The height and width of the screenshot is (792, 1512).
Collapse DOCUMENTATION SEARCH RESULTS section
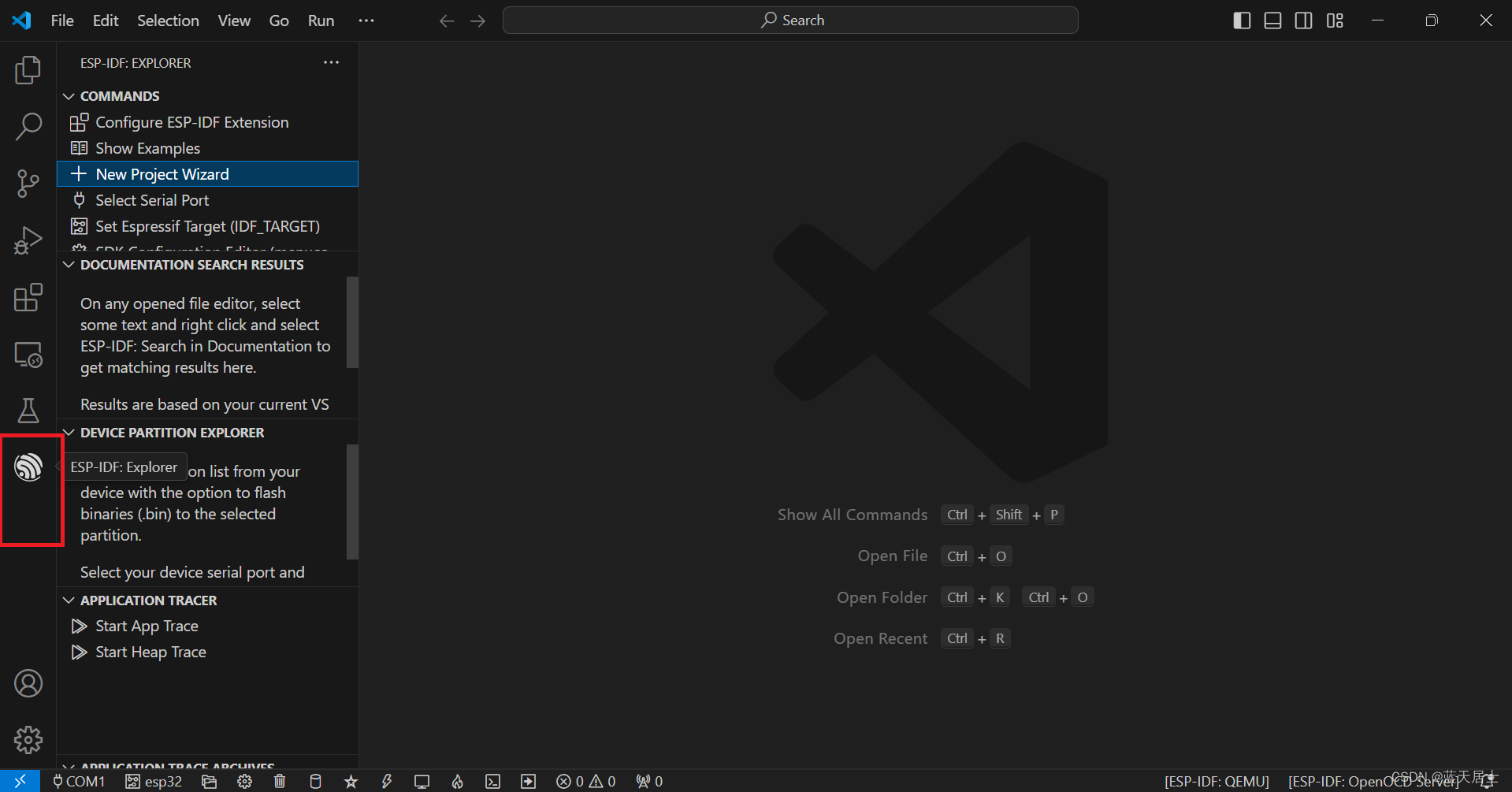point(191,265)
